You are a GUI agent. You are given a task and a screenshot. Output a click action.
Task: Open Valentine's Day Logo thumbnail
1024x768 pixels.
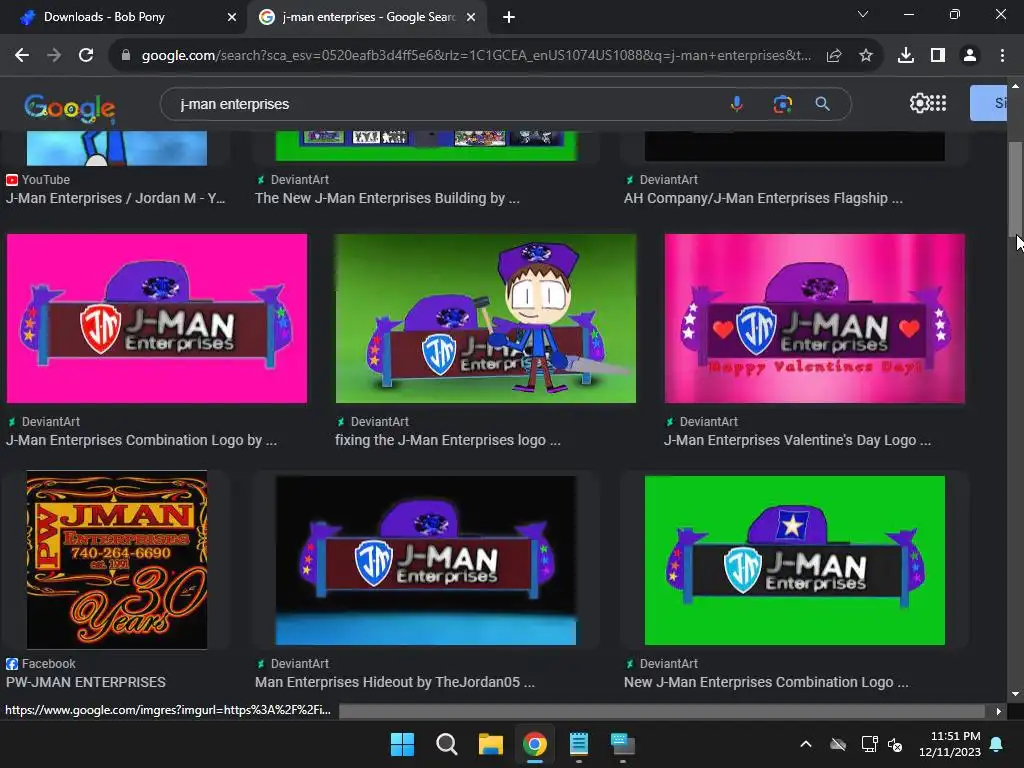pos(814,319)
